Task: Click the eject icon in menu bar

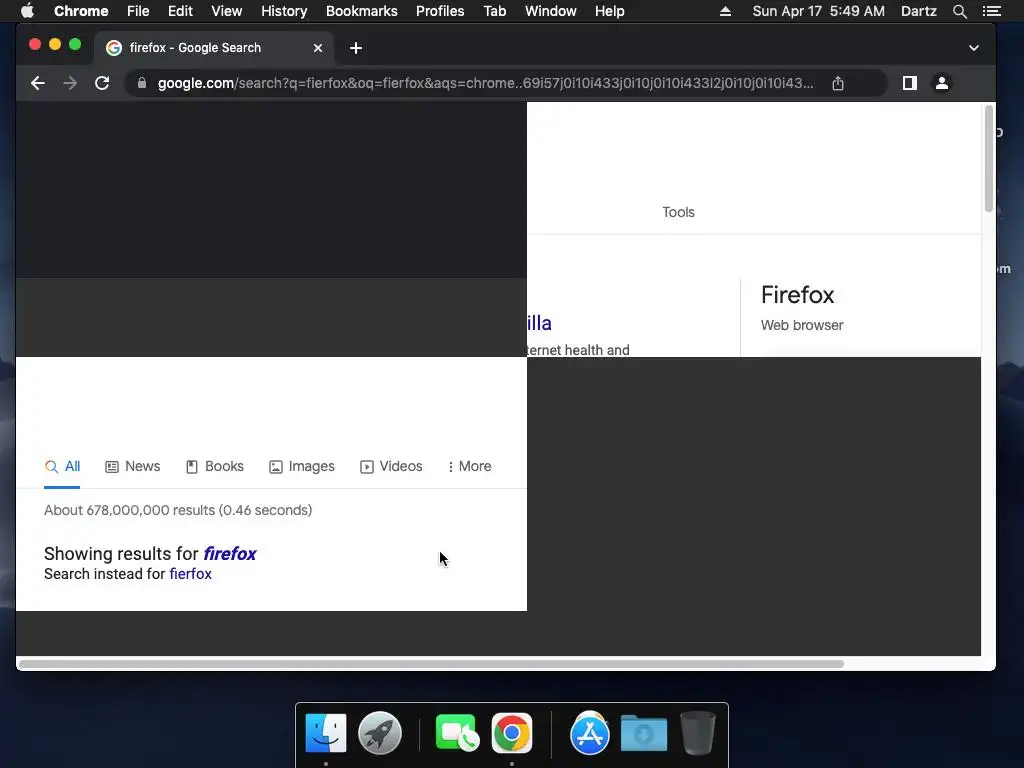Action: pyautogui.click(x=725, y=11)
